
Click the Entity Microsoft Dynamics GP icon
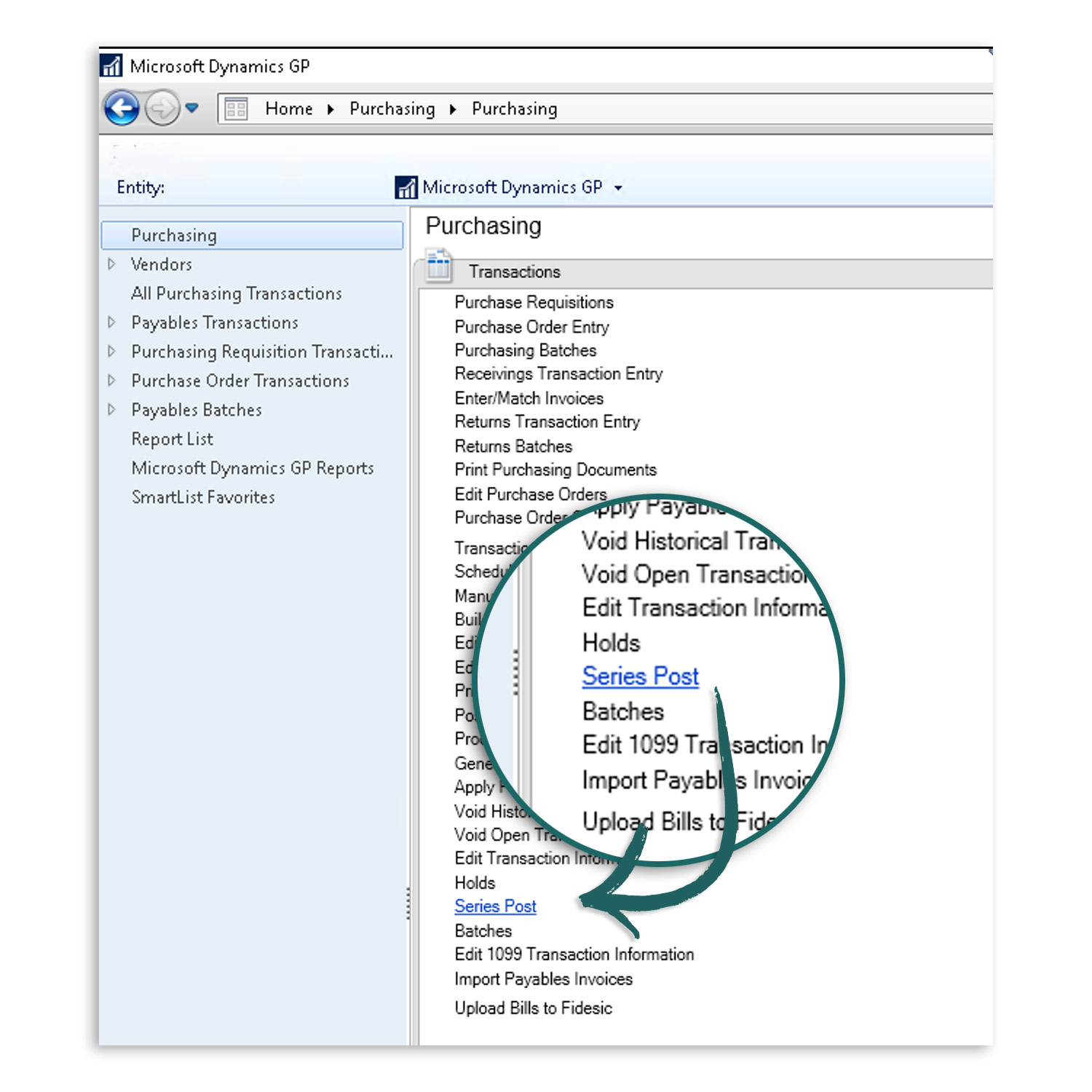405,188
